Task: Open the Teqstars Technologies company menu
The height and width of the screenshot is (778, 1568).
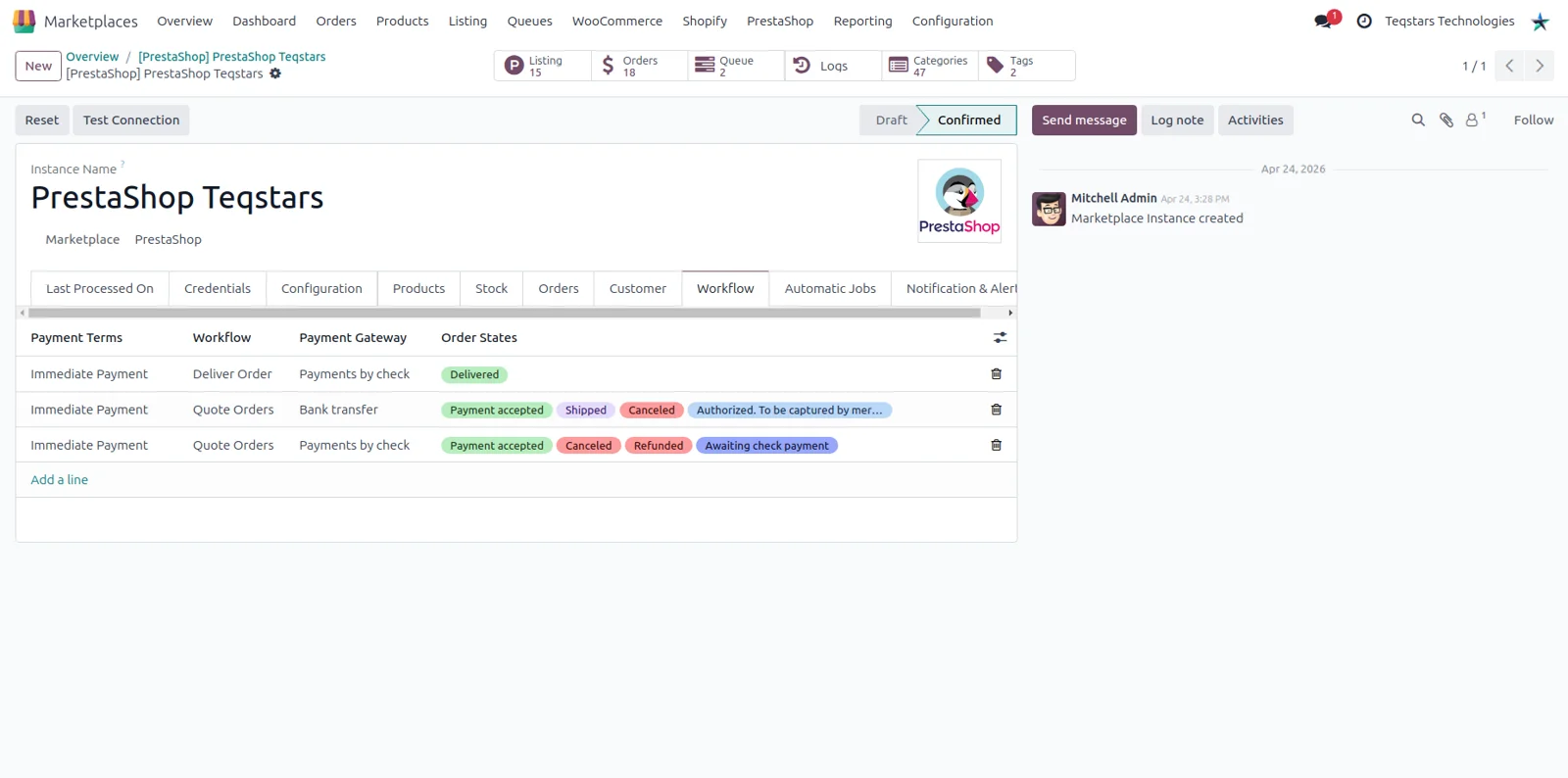Action: coord(1449,21)
